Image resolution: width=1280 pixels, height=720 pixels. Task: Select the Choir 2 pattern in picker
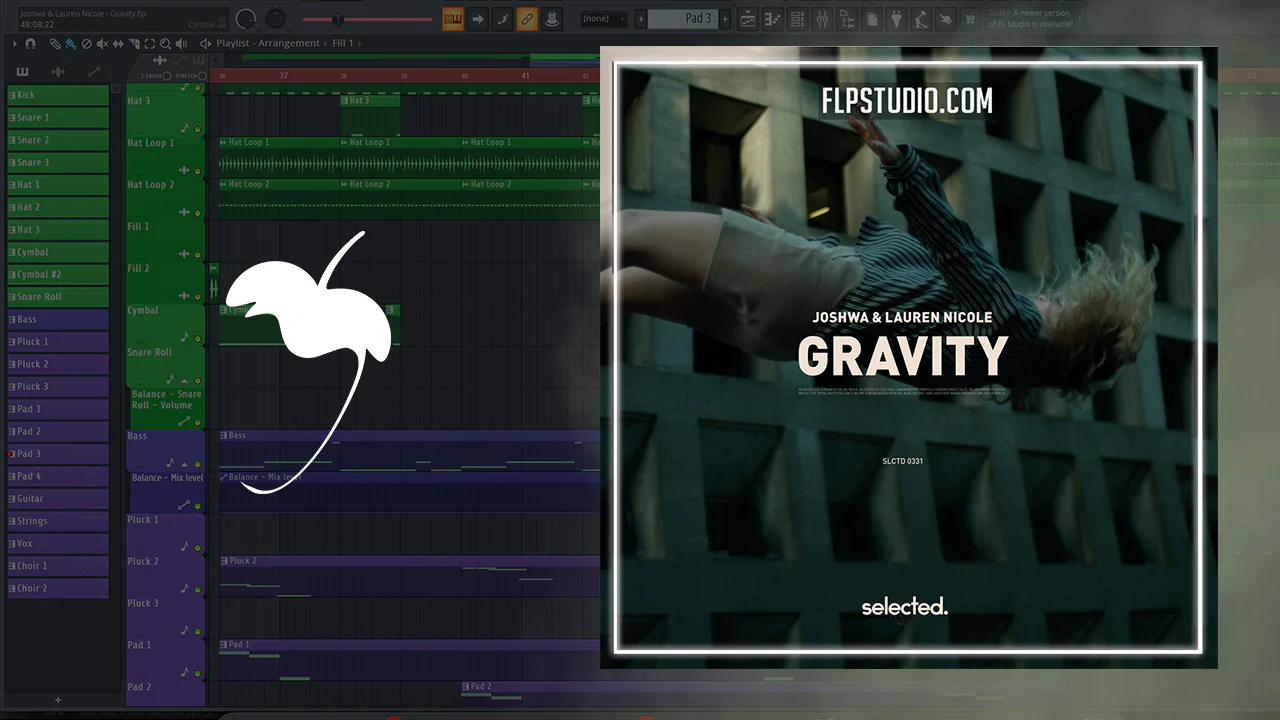(x=58, y=588)
